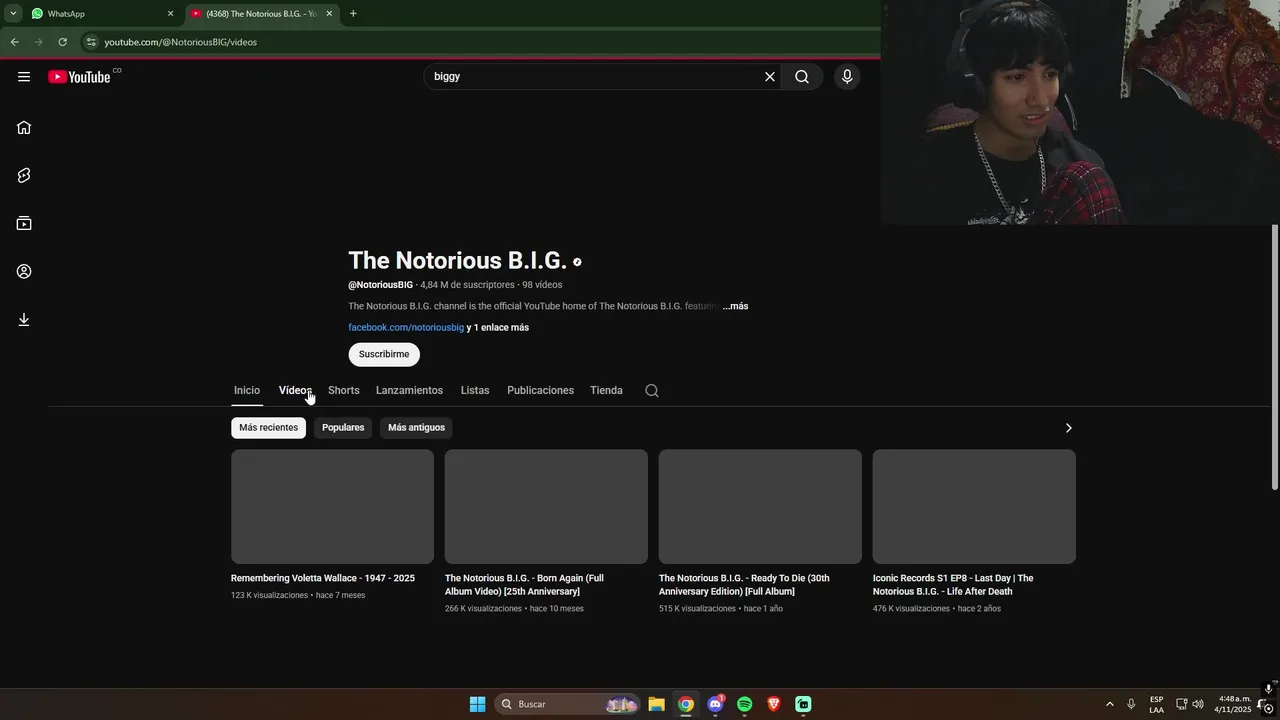The width and height of the screenshot is (1280, 720).
Task: Open the green app icon on taskbar
Action: pos(803,704)
